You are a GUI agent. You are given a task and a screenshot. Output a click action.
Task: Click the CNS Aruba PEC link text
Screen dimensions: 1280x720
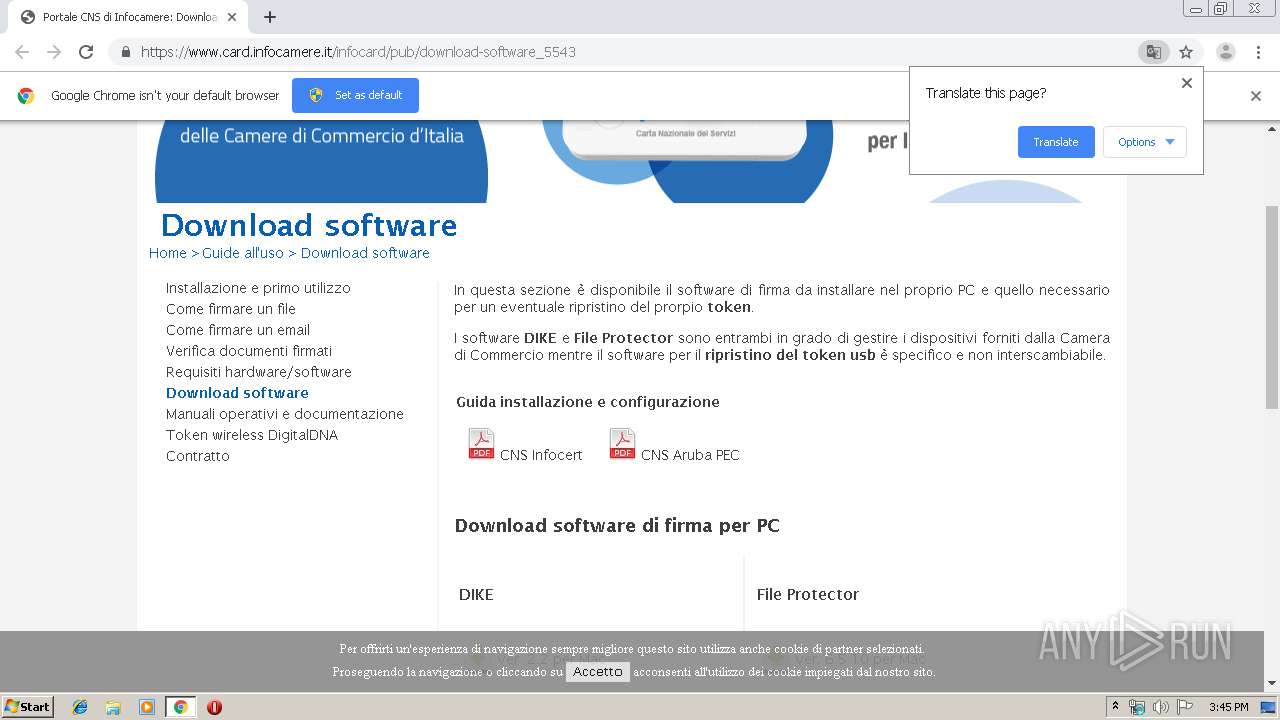(x=690, y=455)
